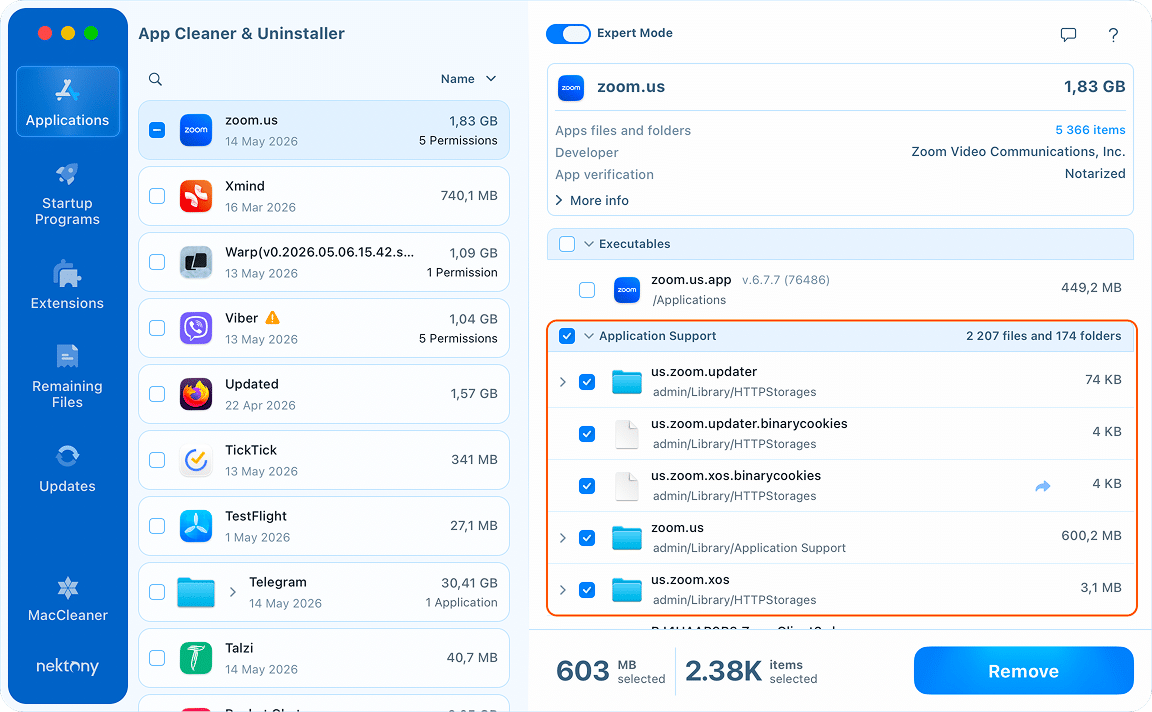The image size is (1152, 712).
Task: Uncheck us.zoom.xos.binarycookies checkbox
Action: [587, 486]
